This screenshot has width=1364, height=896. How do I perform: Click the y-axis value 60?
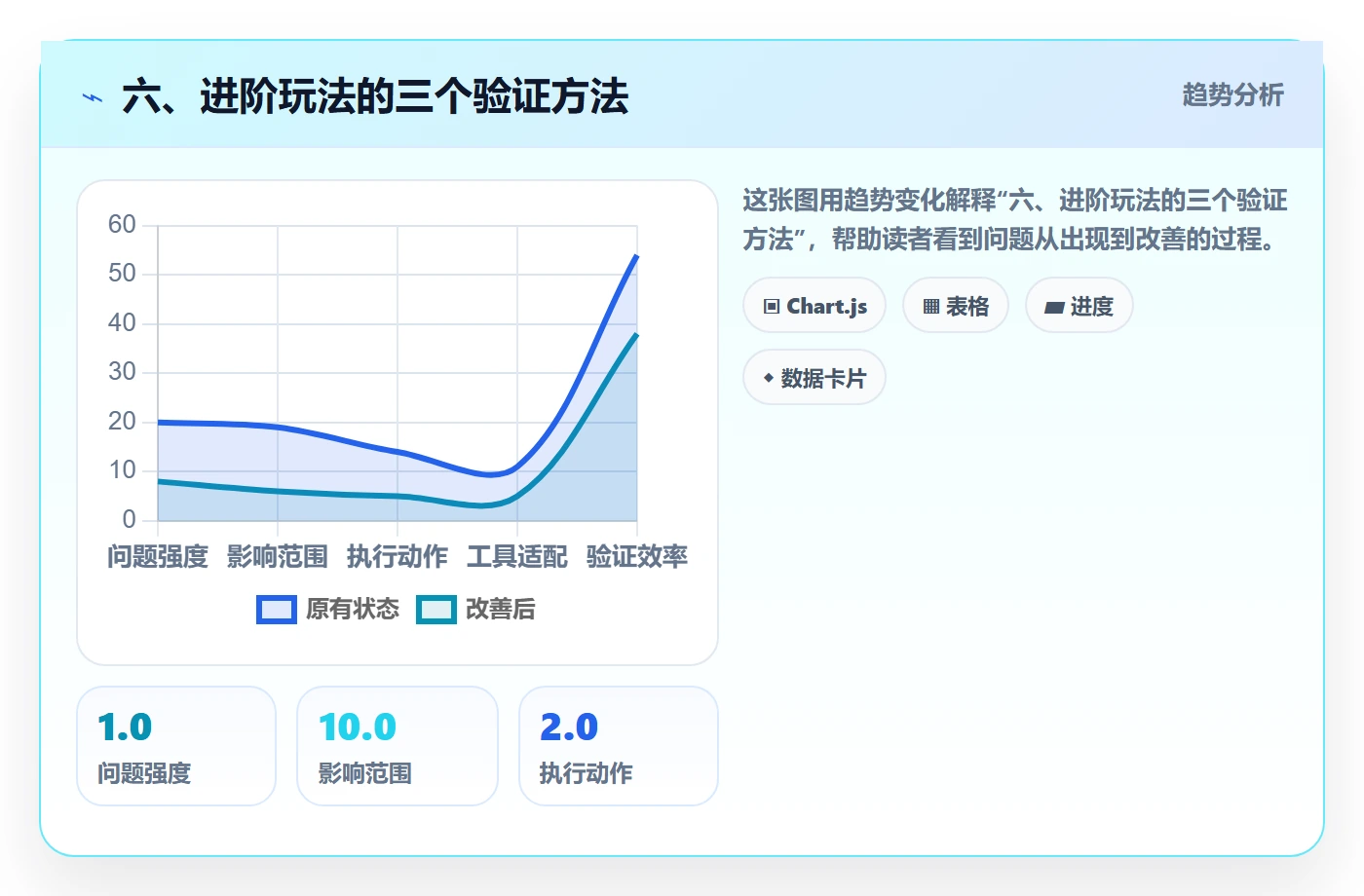tap(122, 225)
